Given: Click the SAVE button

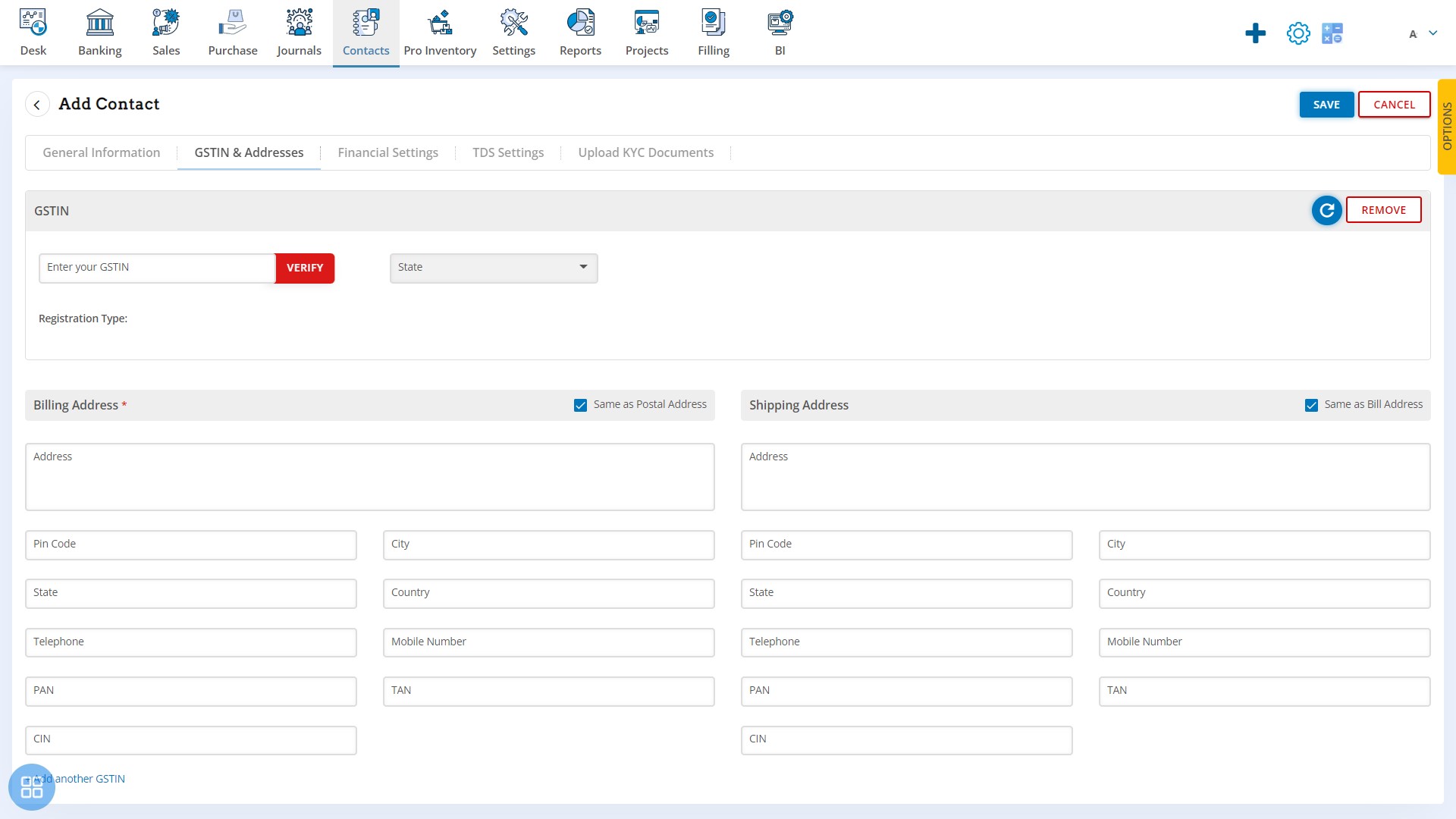Looking at the screenshot, I should 1326,105.
